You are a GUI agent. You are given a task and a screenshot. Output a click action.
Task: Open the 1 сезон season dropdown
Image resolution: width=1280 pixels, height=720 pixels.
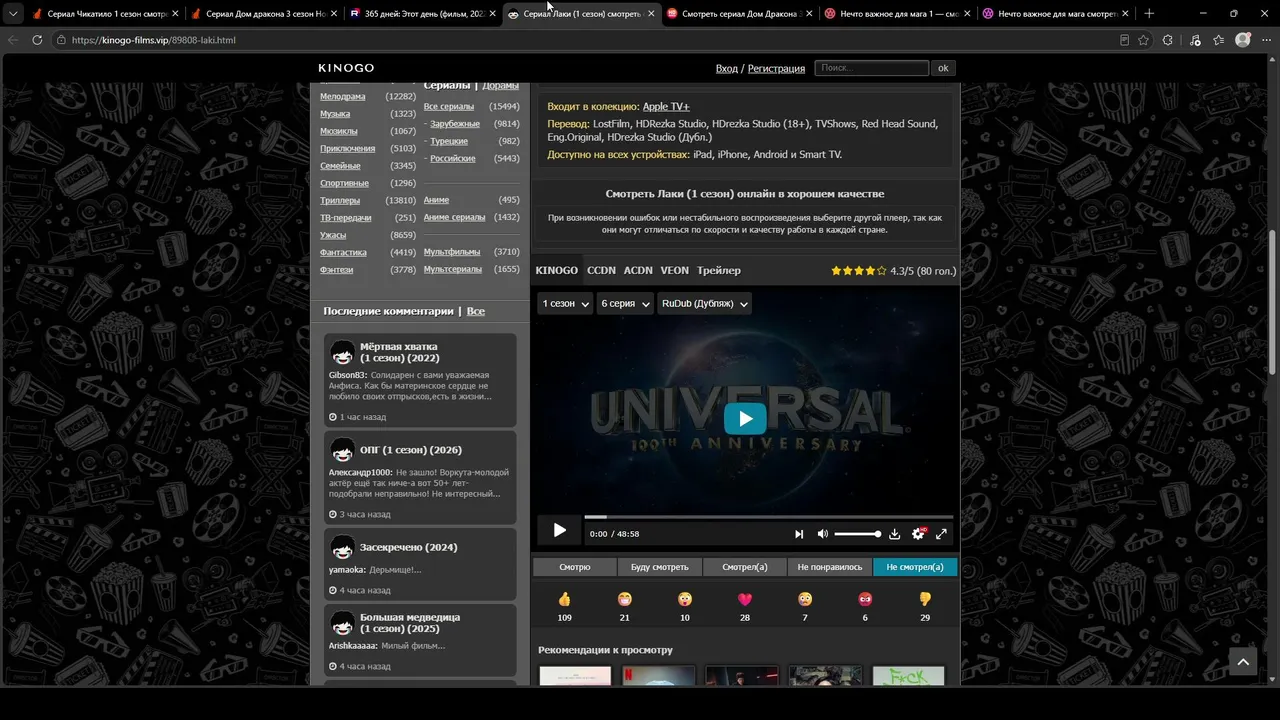point(565,304)
